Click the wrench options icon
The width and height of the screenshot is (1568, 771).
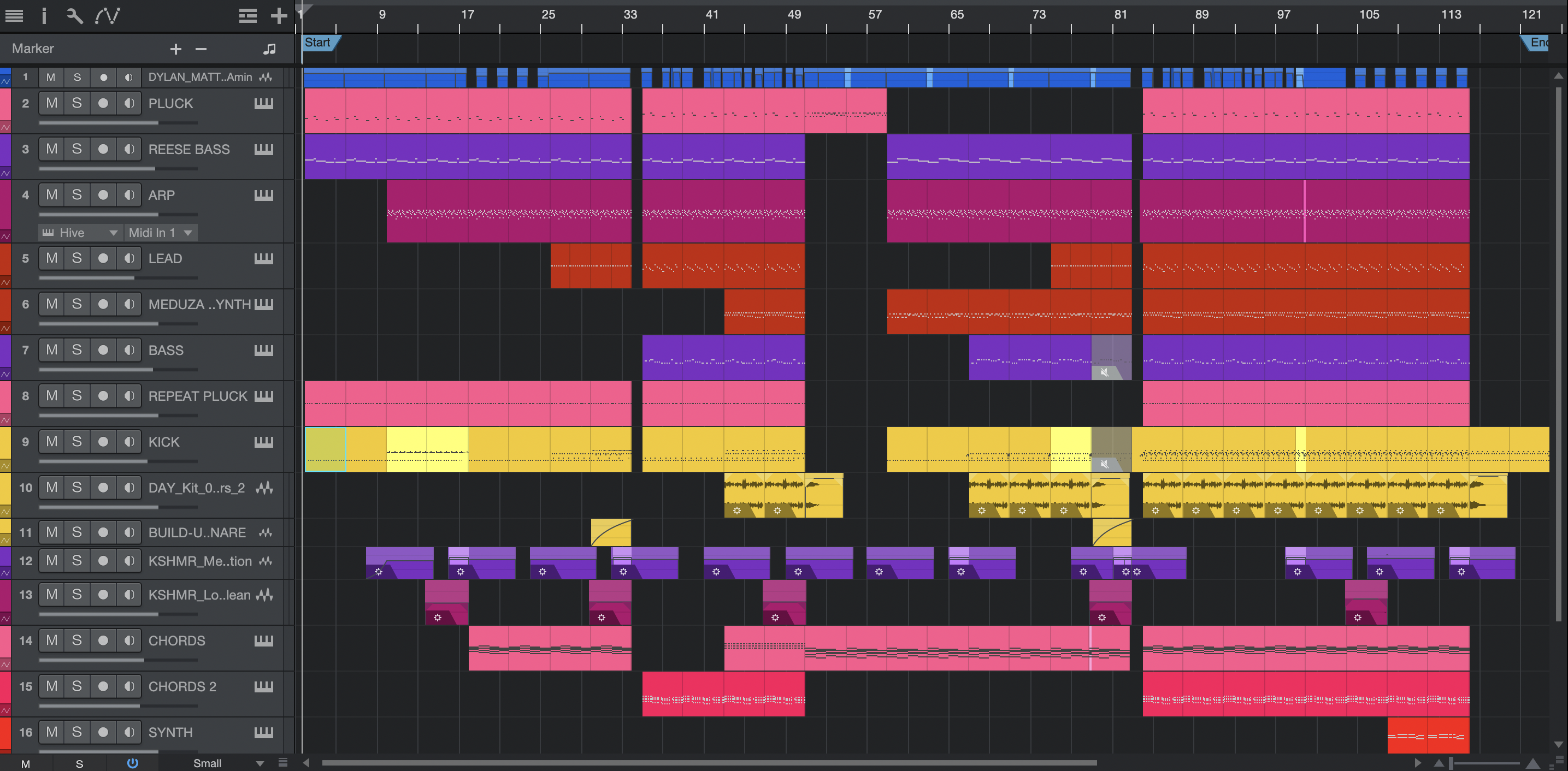pos(74,16)
